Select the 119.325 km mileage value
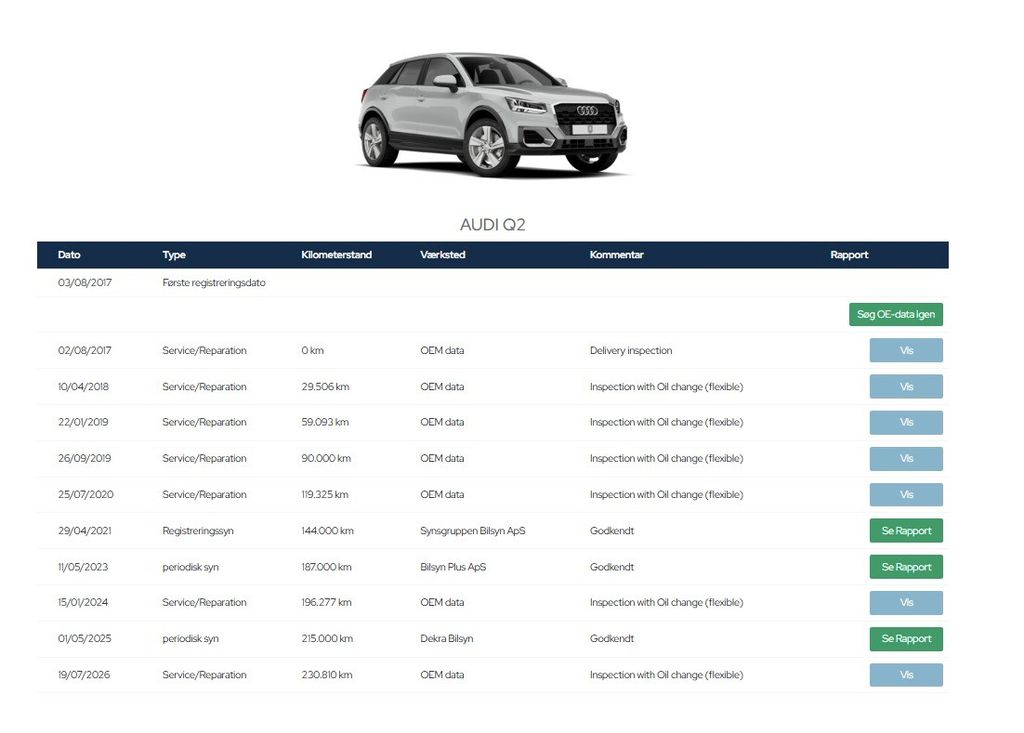 point(325,495)
